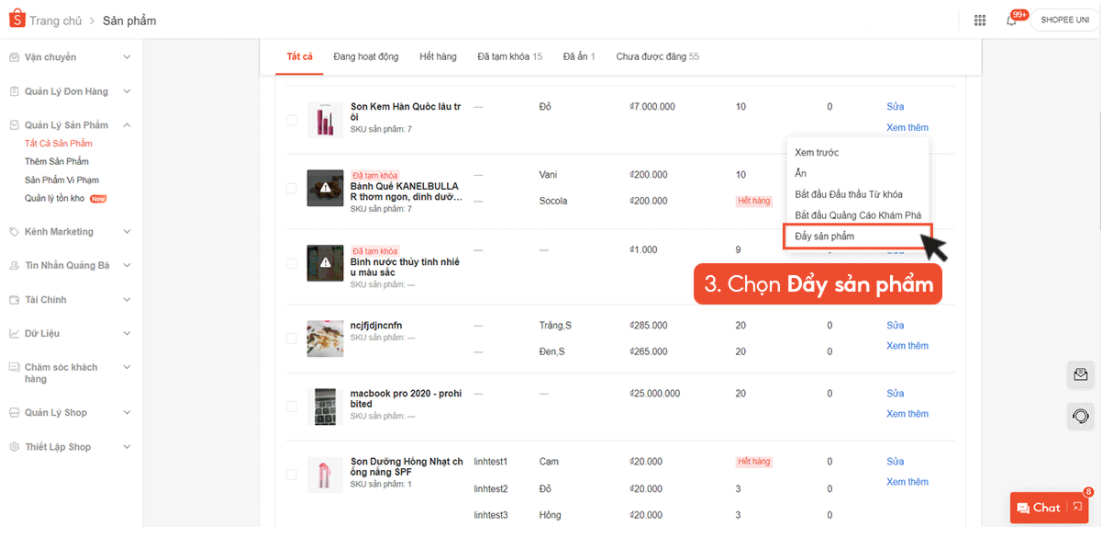
Task: Check the ncjfjdjncnfn product checkbox
Action: 292,339
